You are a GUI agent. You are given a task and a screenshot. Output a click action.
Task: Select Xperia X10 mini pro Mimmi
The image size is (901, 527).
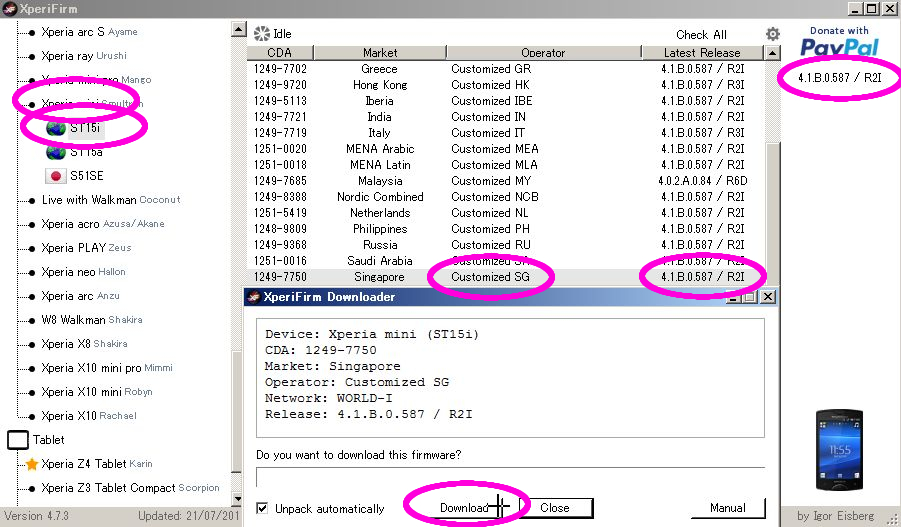(x=107, y=368)
